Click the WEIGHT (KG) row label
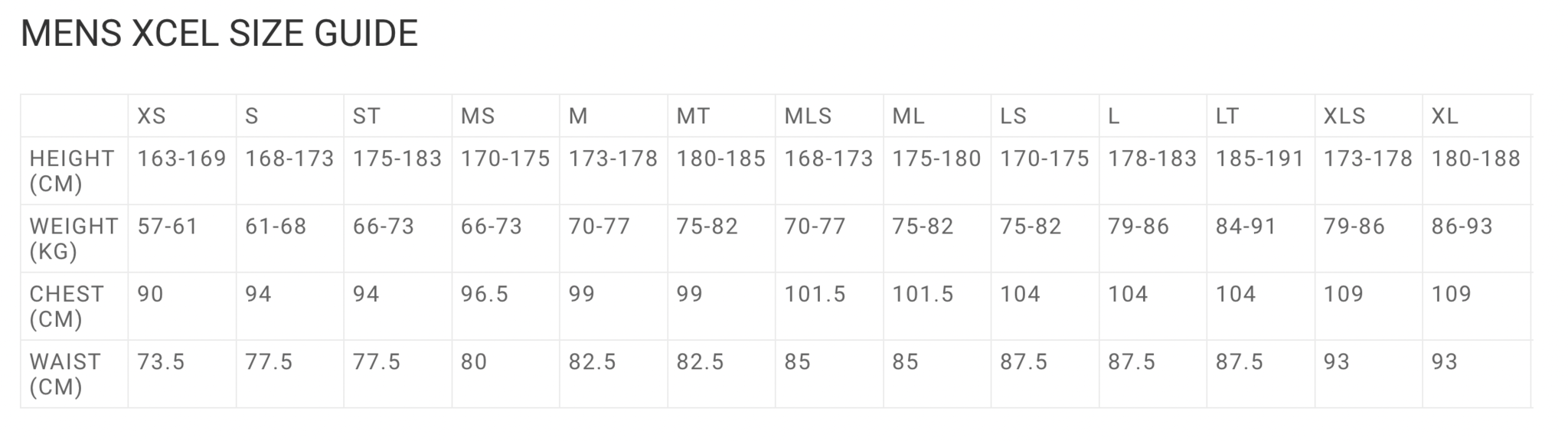This screenshot has width=1568, height=441. coord(73,238)
